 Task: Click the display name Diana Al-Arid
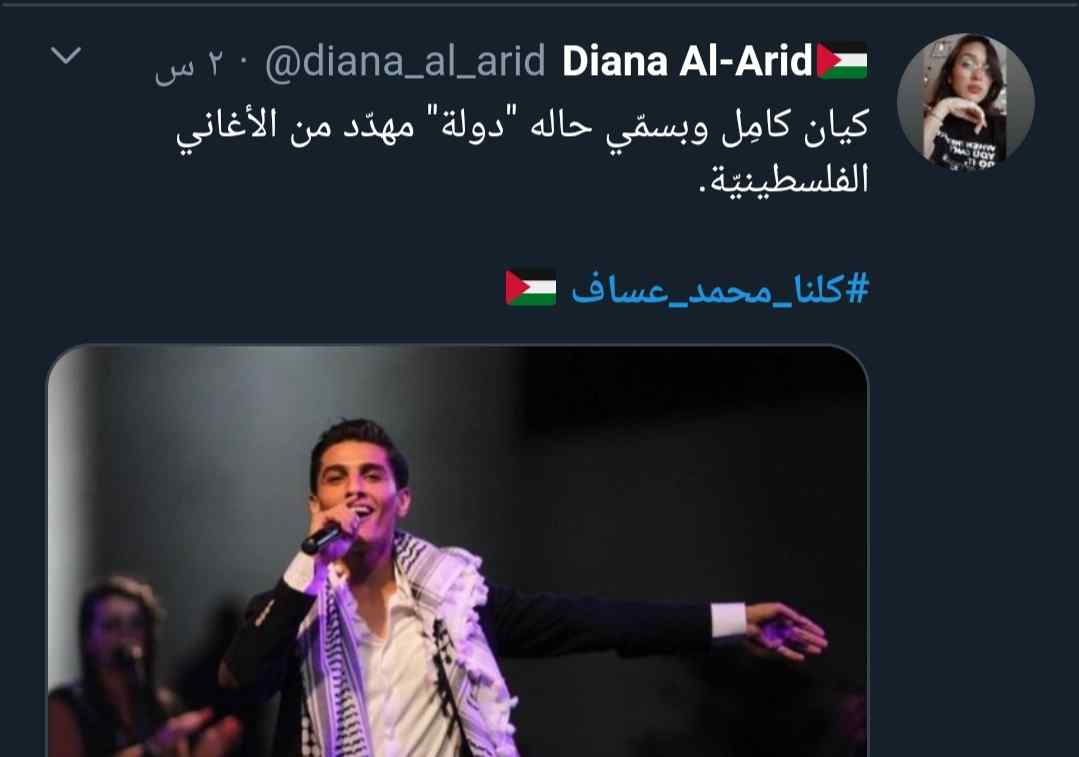pyautogui.click(x=687, y=61)
